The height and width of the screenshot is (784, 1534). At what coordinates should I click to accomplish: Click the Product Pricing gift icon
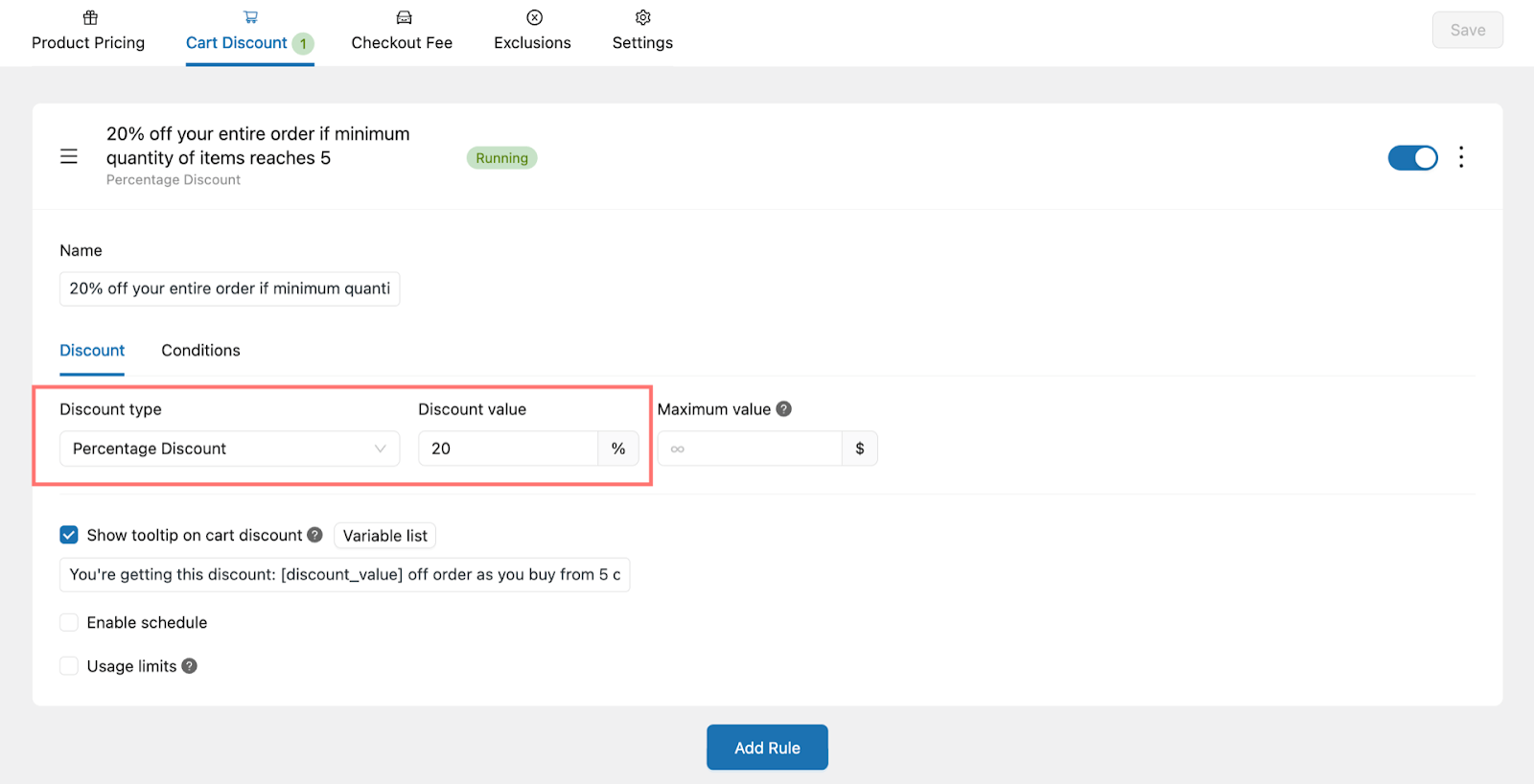point(90,17)
